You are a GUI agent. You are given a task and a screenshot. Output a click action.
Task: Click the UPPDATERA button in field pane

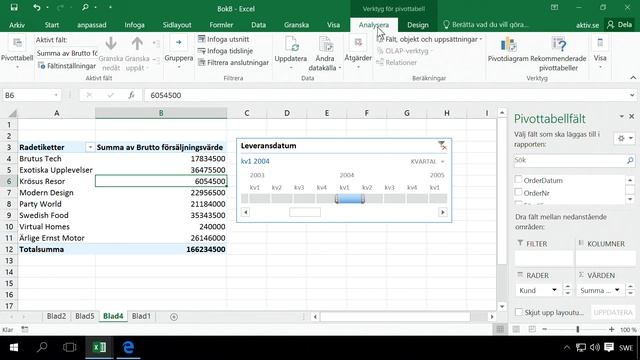(613, 312)
